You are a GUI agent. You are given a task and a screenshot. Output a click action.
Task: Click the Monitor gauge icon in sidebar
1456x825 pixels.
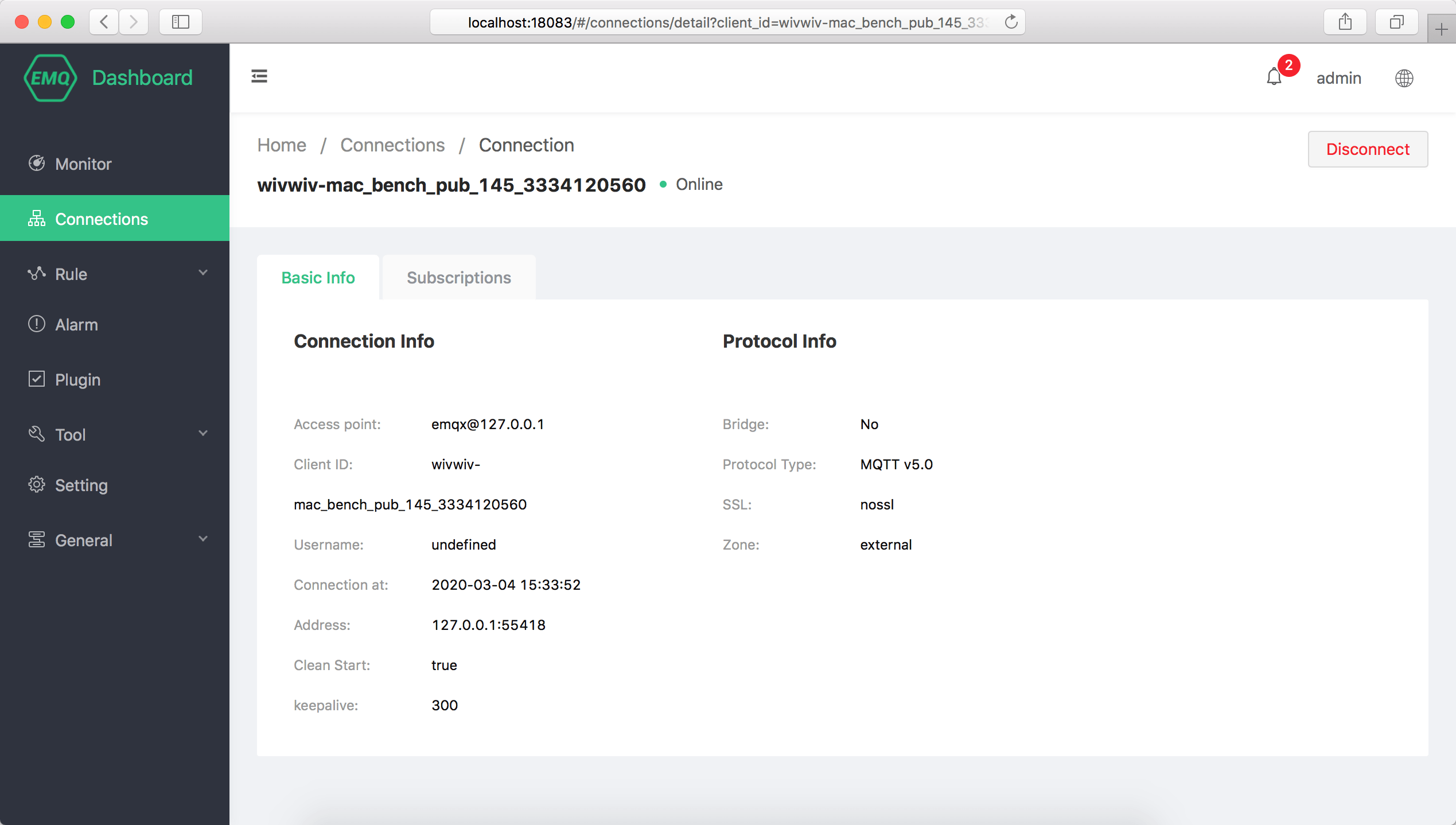[x=37, y=164]
